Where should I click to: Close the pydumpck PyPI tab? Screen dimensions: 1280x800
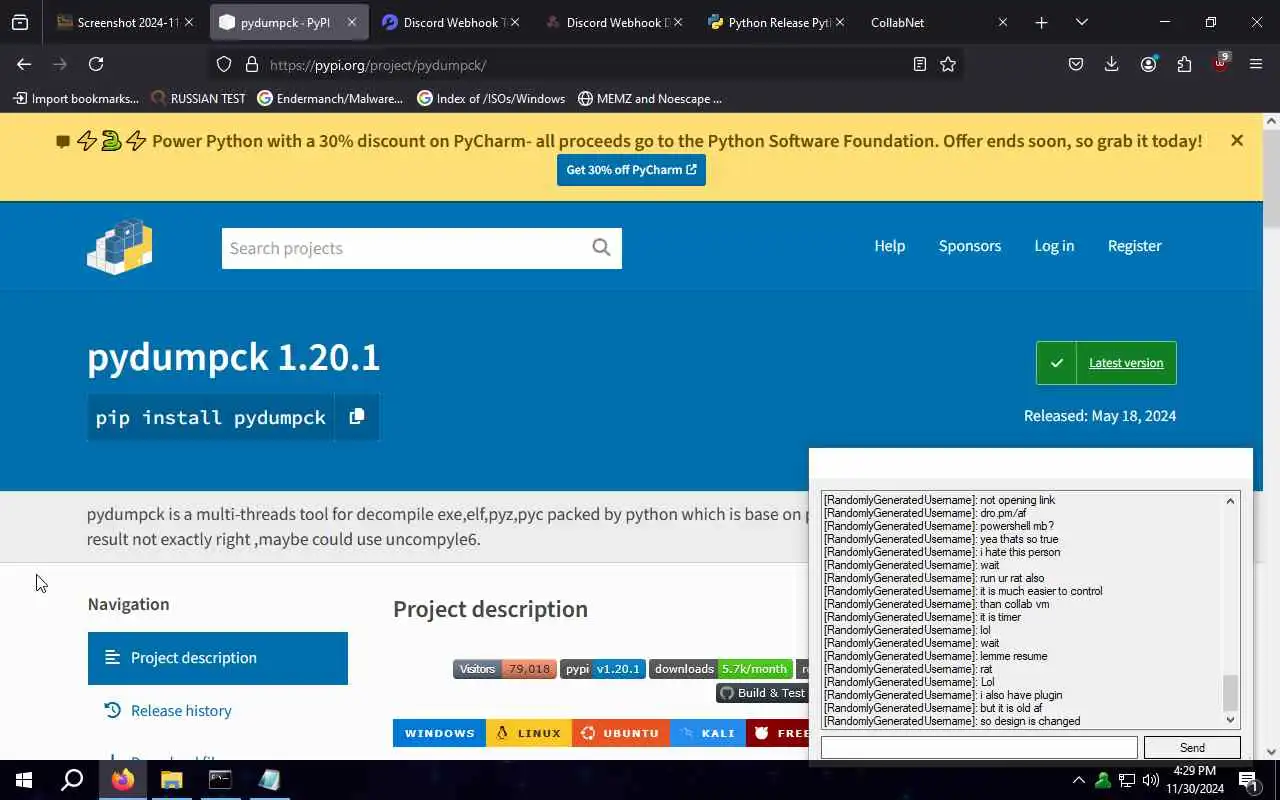[351, 22]
